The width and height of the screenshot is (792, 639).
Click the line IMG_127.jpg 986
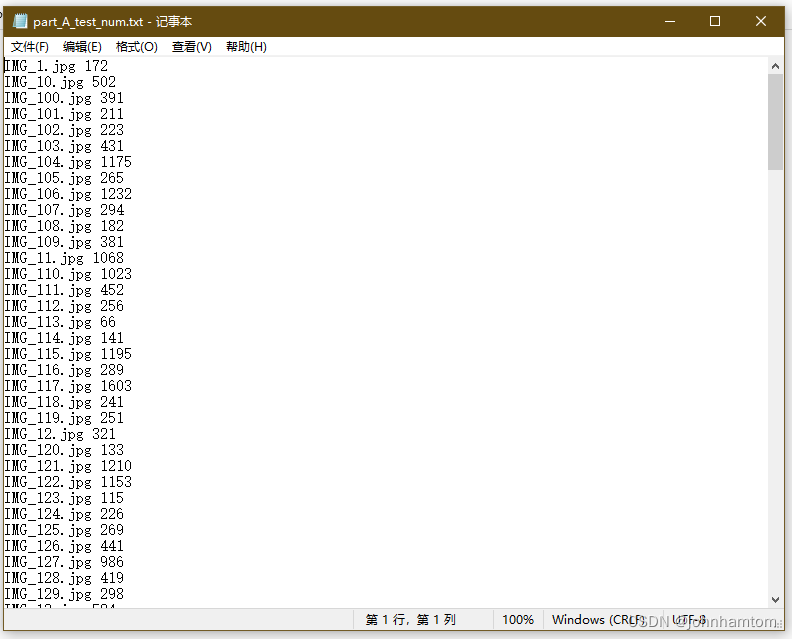coord(64,562)
